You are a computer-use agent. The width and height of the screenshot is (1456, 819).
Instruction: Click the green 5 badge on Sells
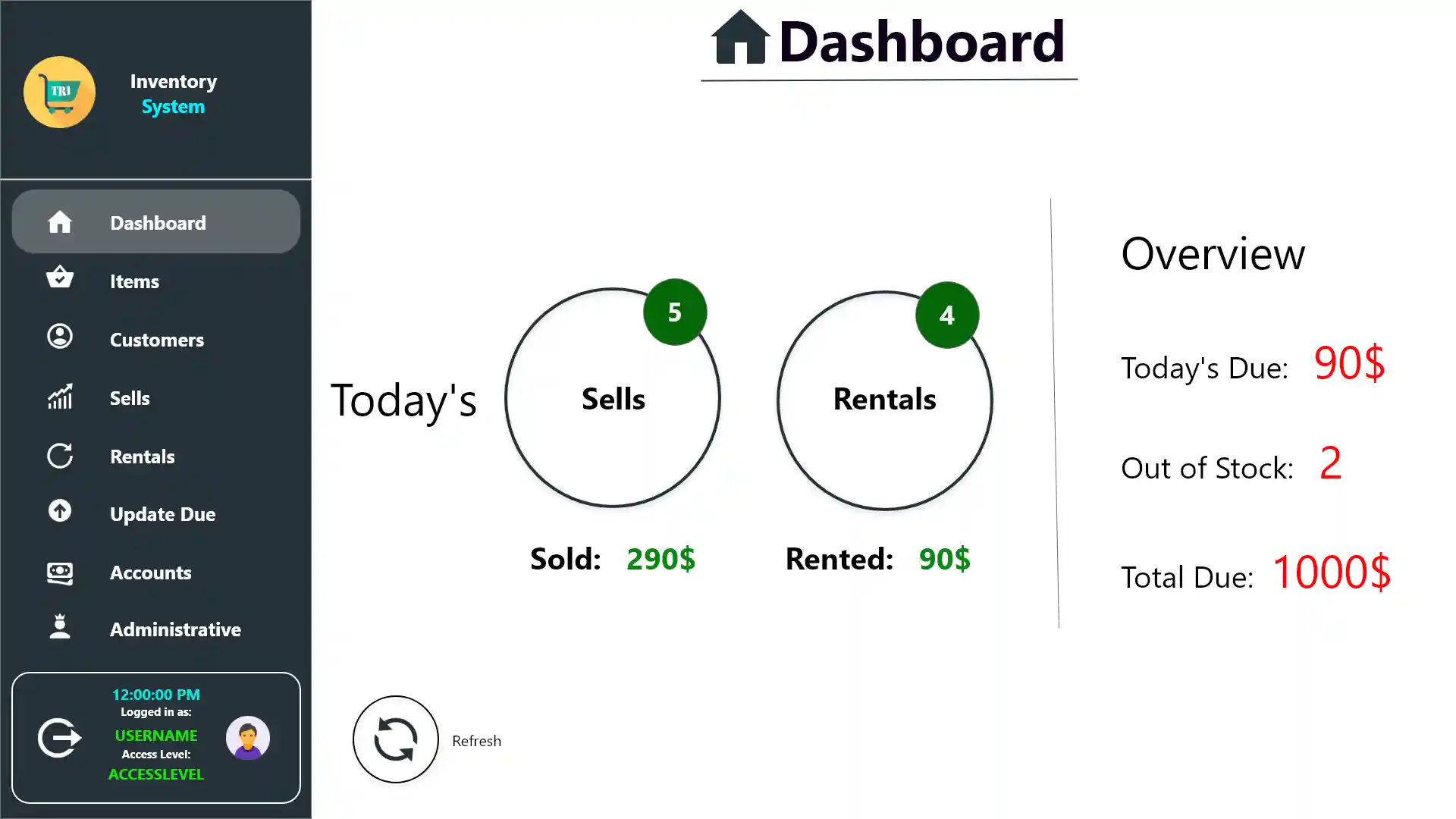(674, 312)
